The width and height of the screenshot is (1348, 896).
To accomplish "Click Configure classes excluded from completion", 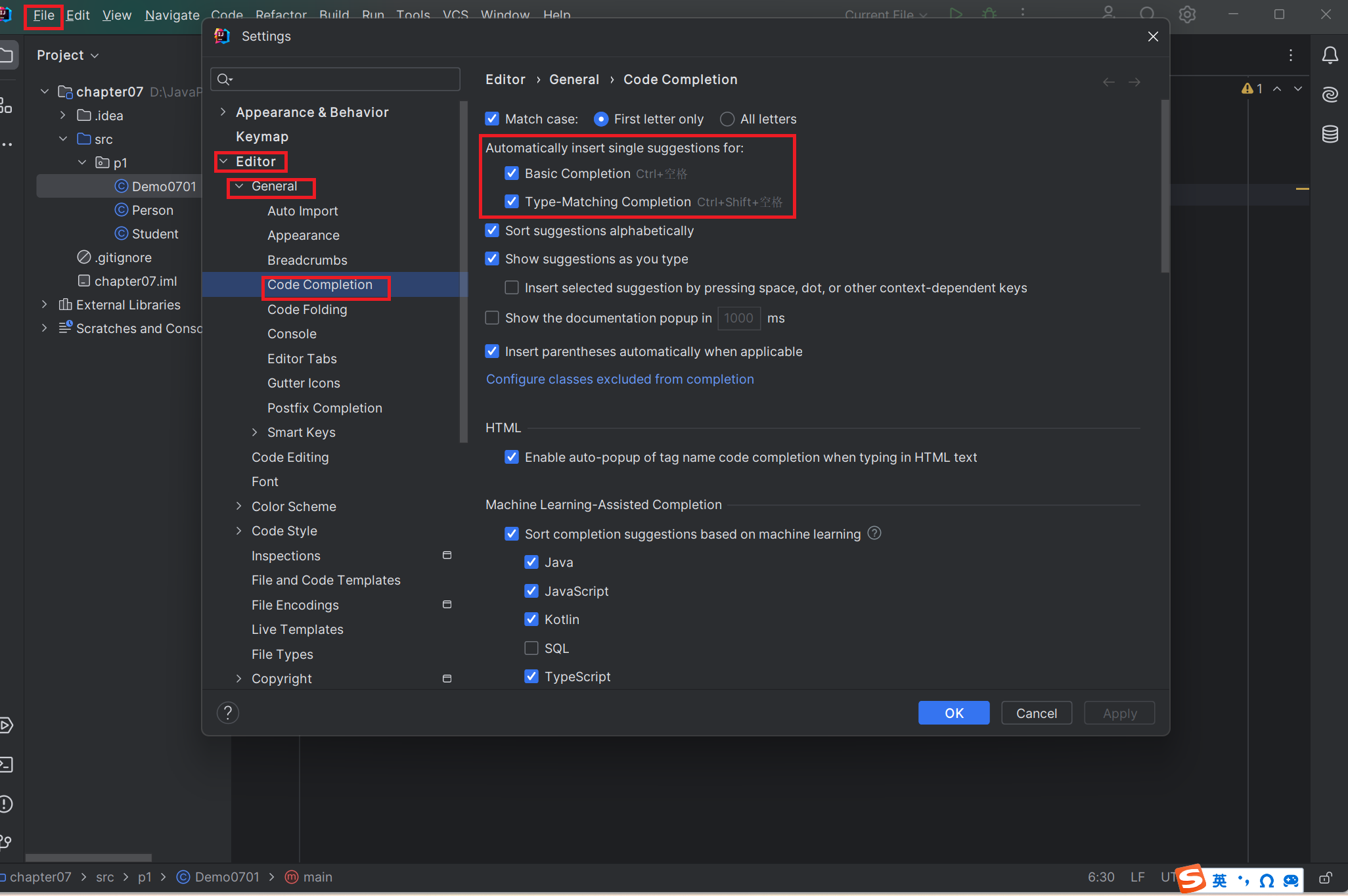I will click(619, 379).
